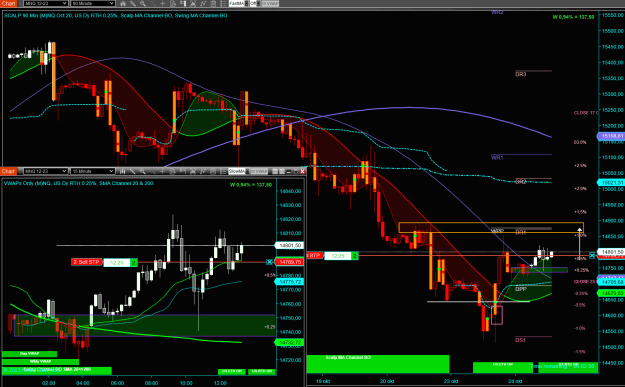Cancel STP order with X in 90 Minute chart
This screenshot has height=387, width=625.
click(x=592, y=255)
